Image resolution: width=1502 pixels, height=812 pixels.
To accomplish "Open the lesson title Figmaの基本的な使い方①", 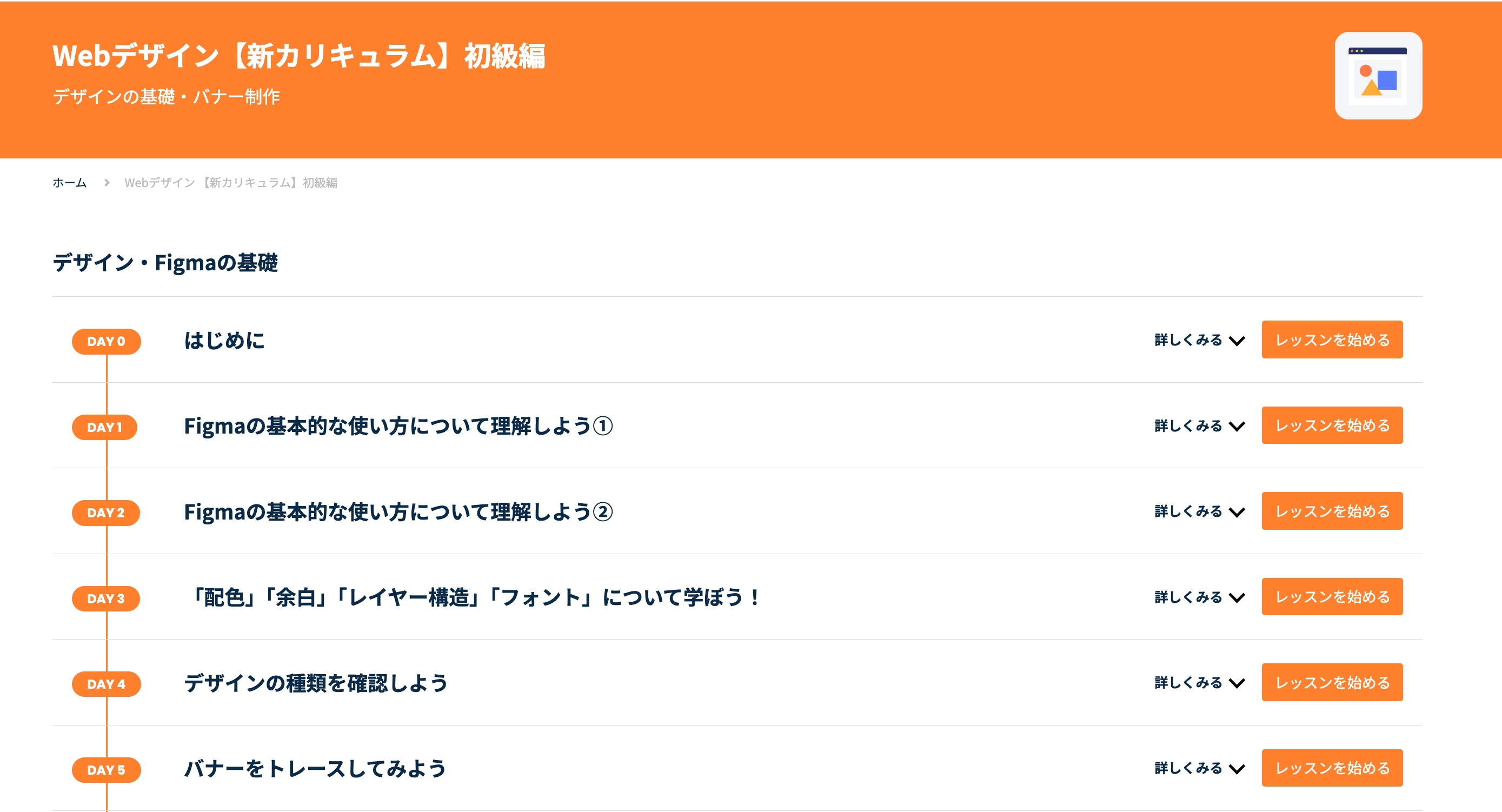I will click(x=398, y=426).
